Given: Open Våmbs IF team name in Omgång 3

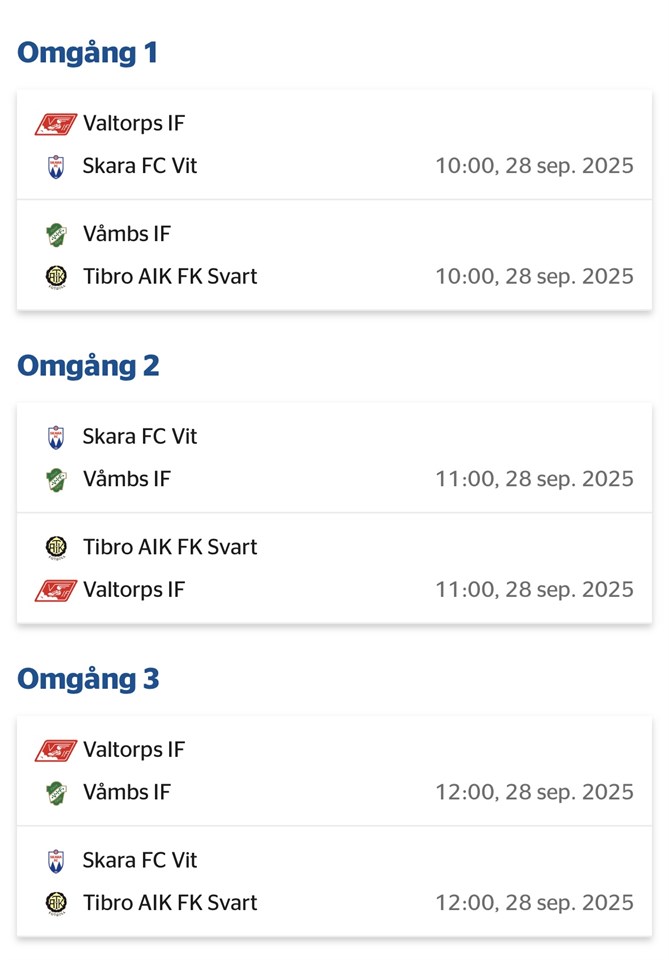Looking at the screenshot, I should point(127,792).
